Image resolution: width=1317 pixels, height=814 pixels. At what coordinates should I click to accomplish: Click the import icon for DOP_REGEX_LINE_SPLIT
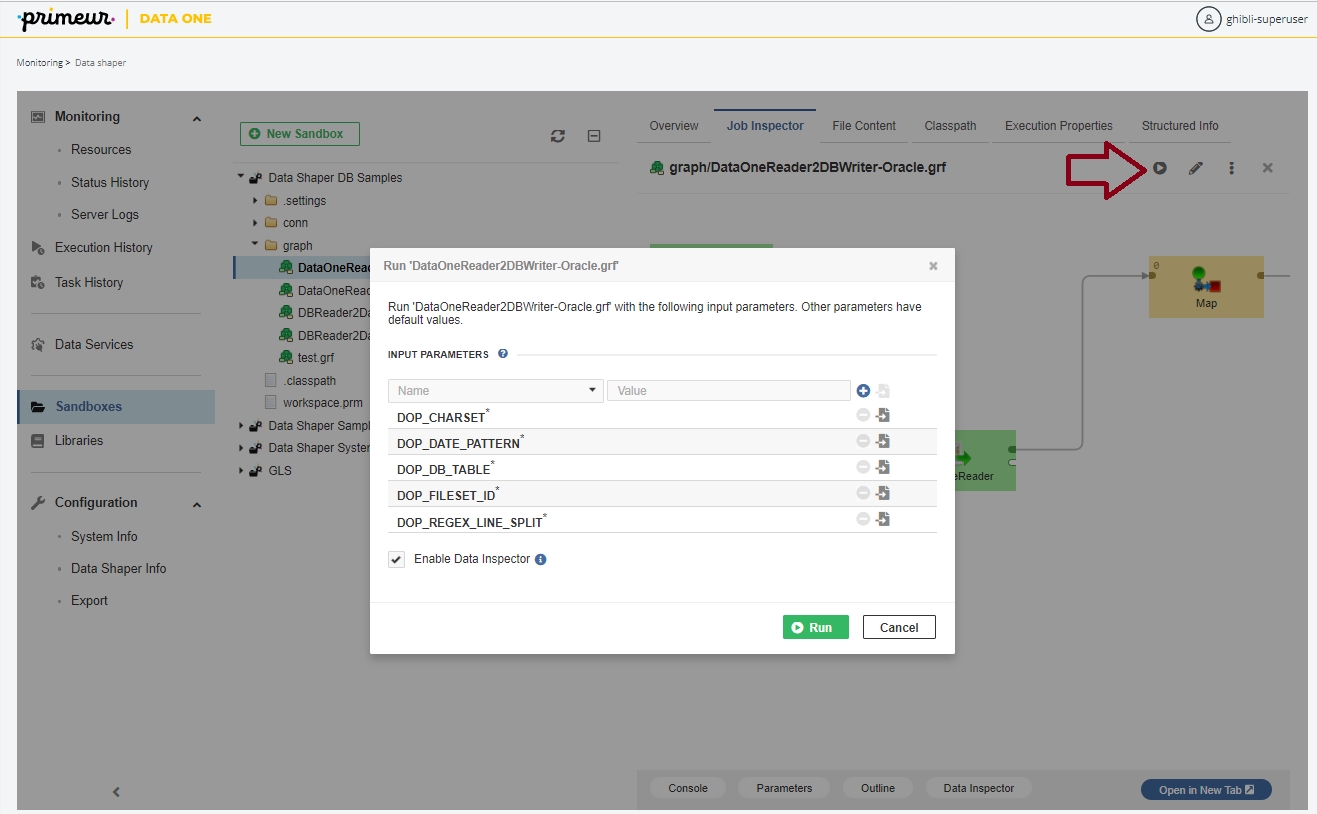click(x=883, y=519)
